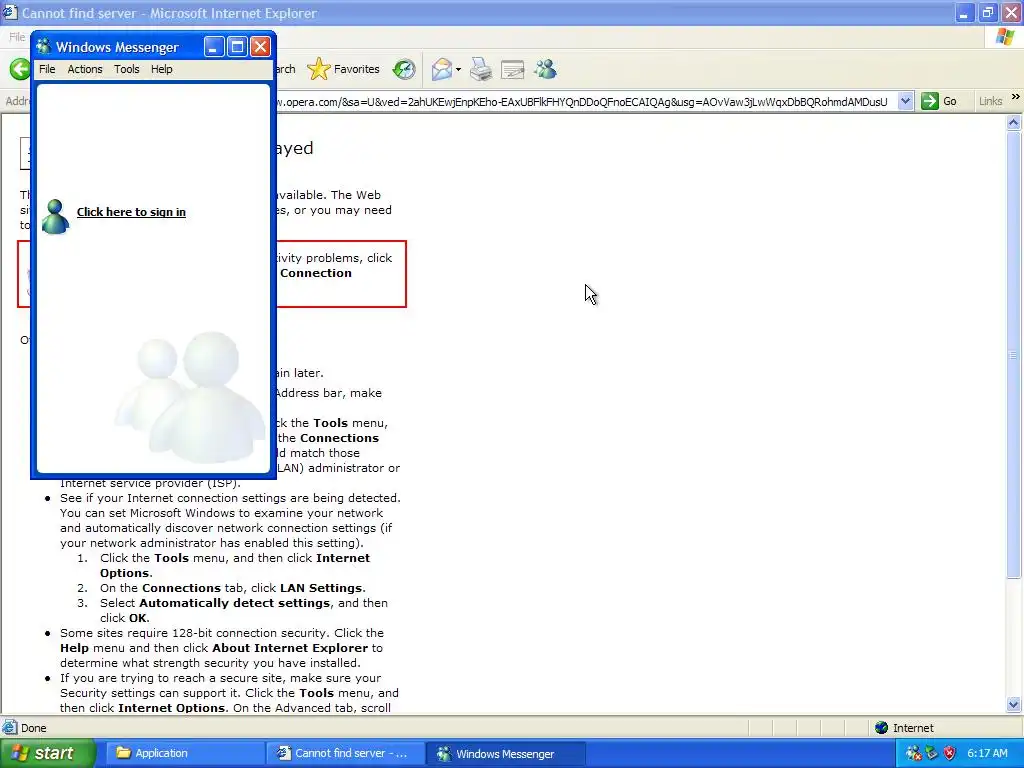Click the Print icon in IE toolbar
1024x768 pixels.
pyautogui.click(x=481, y=69)
